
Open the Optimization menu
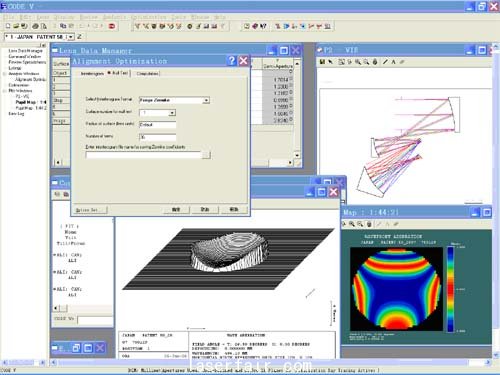coord(149,17)
